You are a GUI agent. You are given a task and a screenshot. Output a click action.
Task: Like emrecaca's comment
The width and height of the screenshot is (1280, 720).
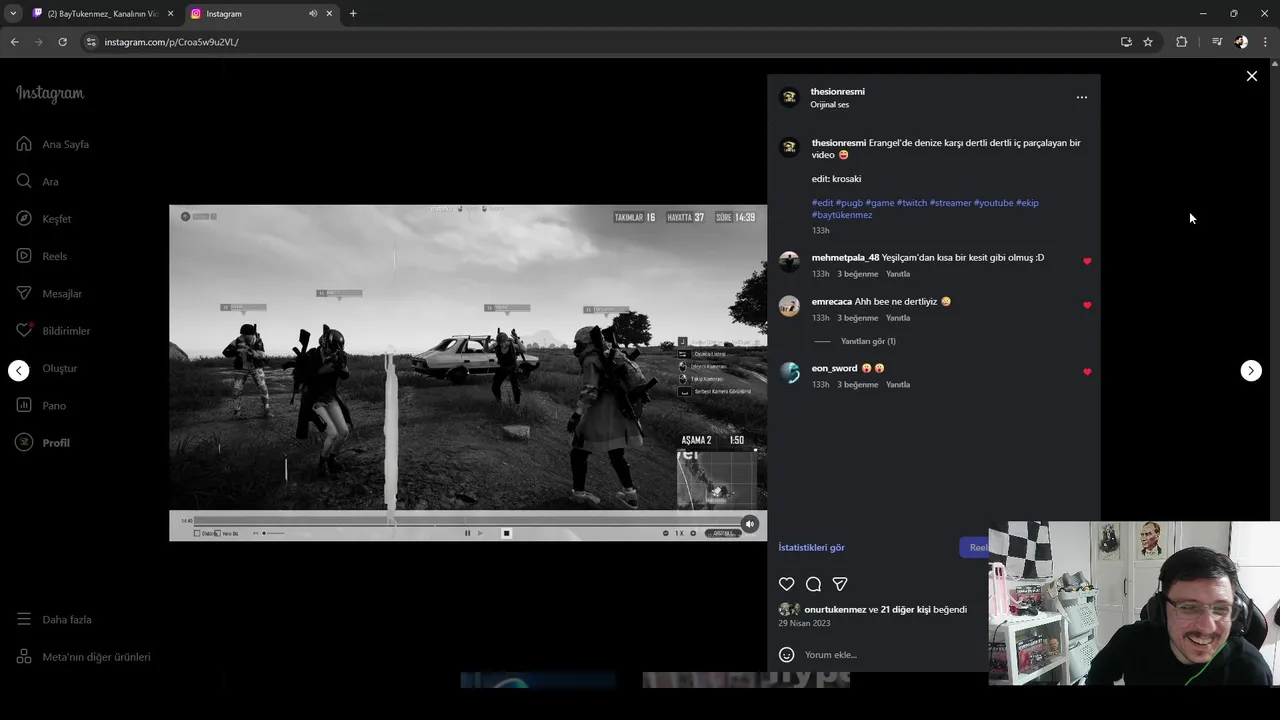1087,305
